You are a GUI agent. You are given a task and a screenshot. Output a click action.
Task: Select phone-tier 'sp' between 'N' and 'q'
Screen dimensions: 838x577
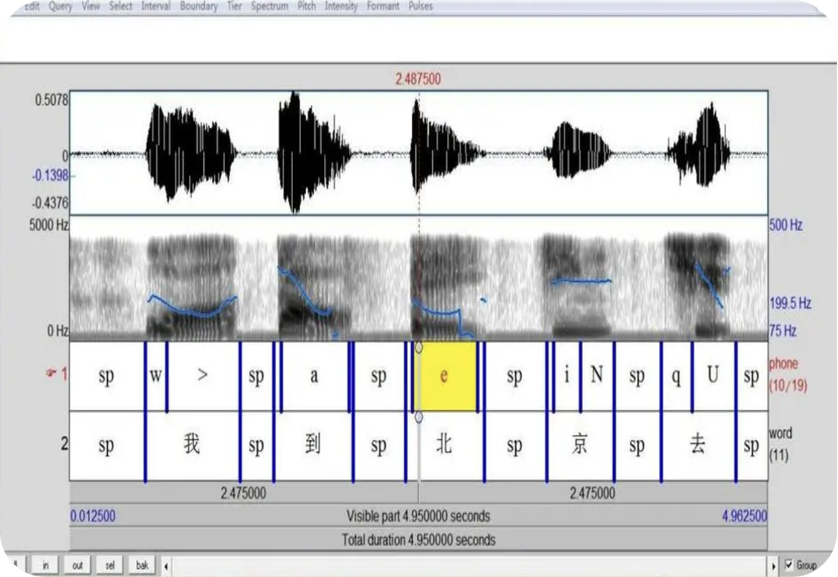[x=637, y=376]
